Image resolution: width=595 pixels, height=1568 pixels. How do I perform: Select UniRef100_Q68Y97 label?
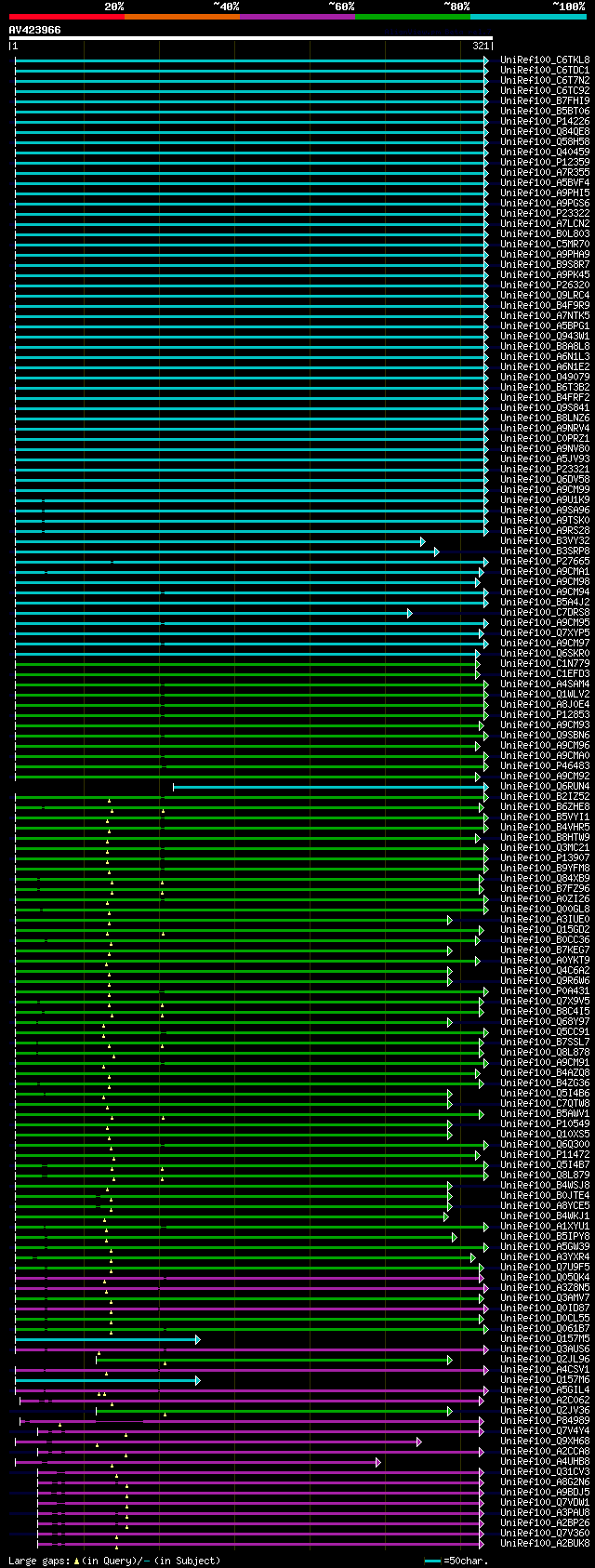(545, 1021)
